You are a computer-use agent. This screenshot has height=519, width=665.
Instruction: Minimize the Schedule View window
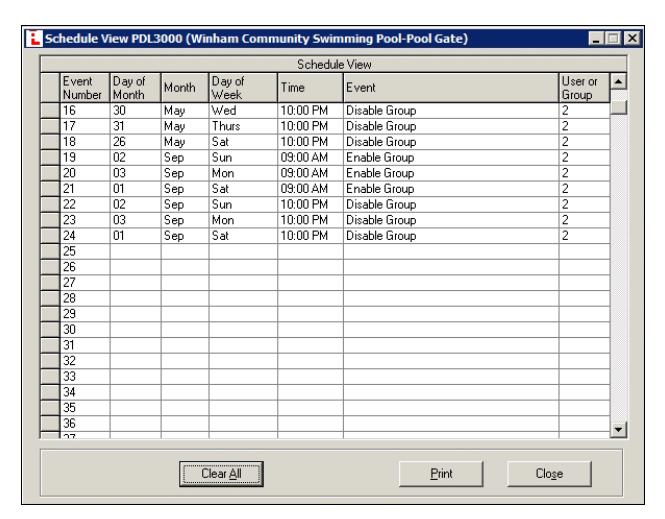click(596, 39)
